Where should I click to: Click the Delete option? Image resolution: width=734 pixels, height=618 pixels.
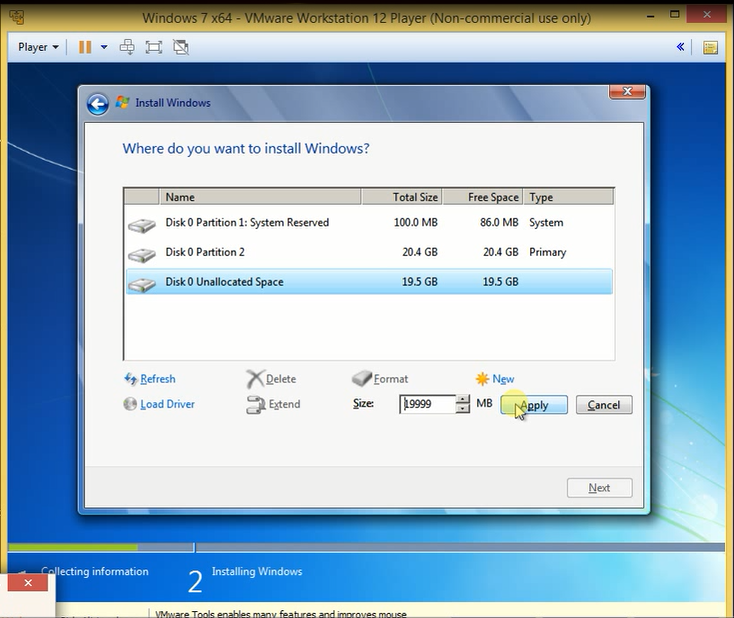click(272, 379)
